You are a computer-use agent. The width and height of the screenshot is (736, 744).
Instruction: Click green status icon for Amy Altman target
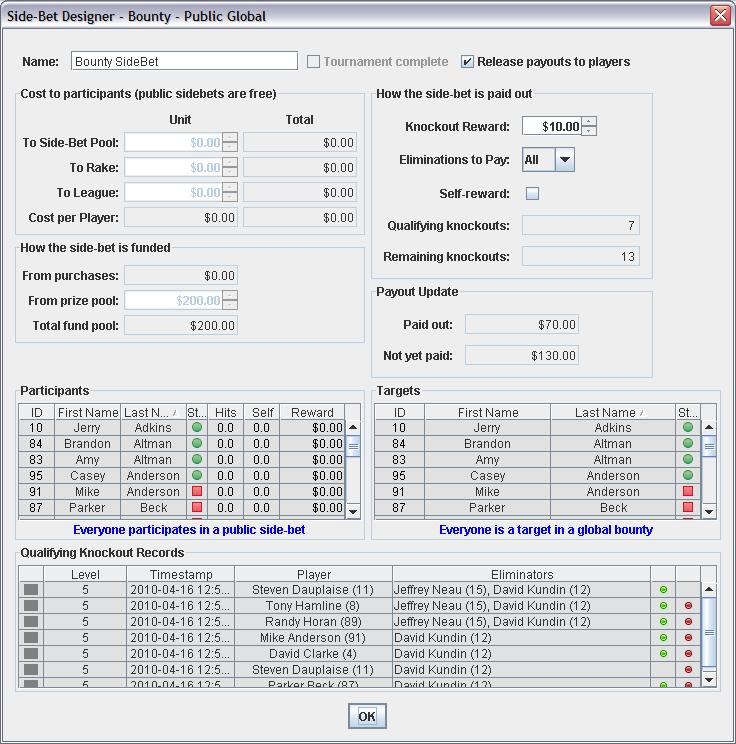688,459
